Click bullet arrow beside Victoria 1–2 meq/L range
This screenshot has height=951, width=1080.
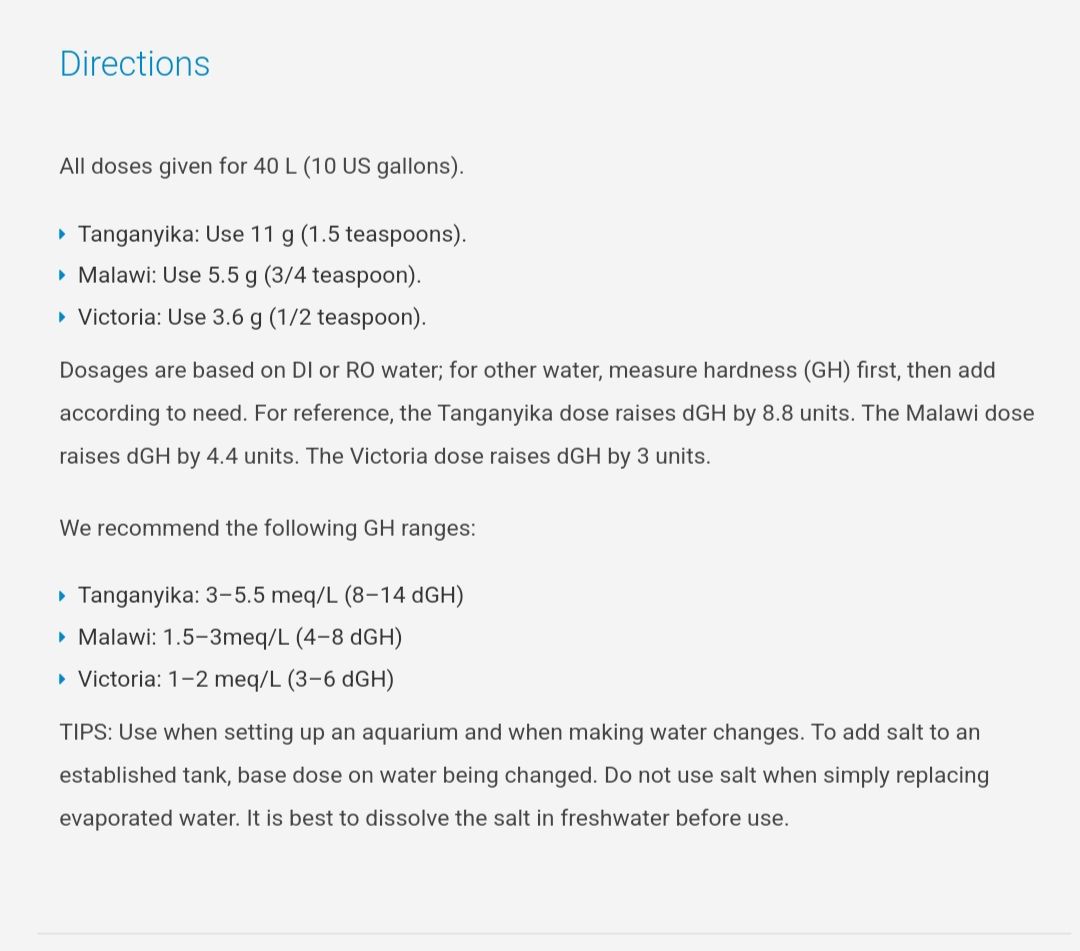click(x=63, y=680)
